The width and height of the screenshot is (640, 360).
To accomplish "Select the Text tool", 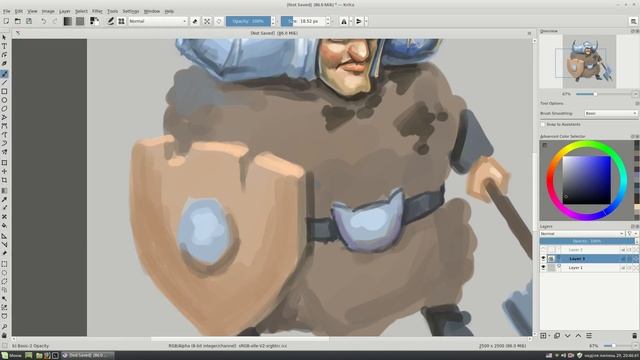I will (4, 46).
